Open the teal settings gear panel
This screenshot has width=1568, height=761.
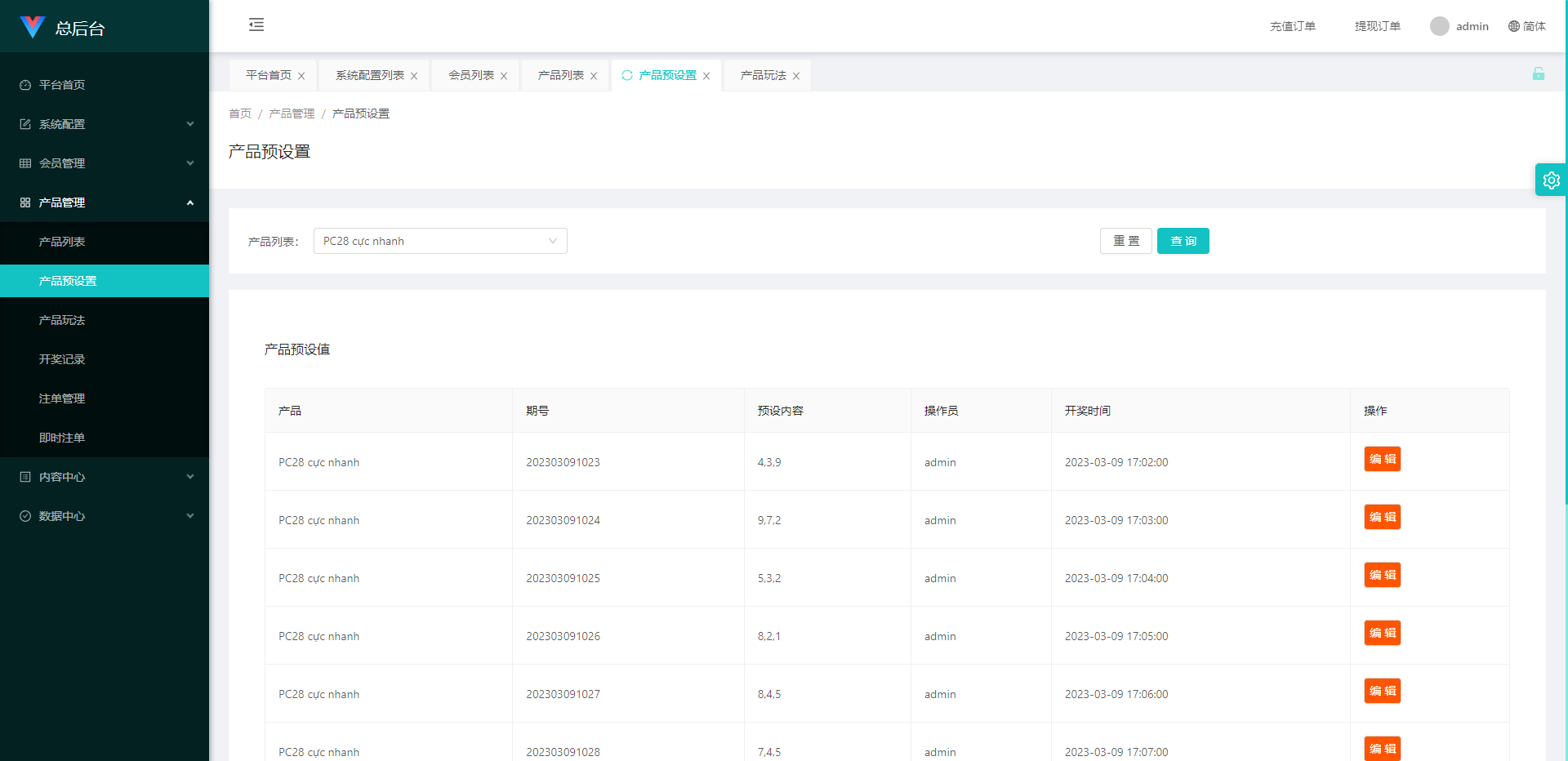tap(1551, 180)
